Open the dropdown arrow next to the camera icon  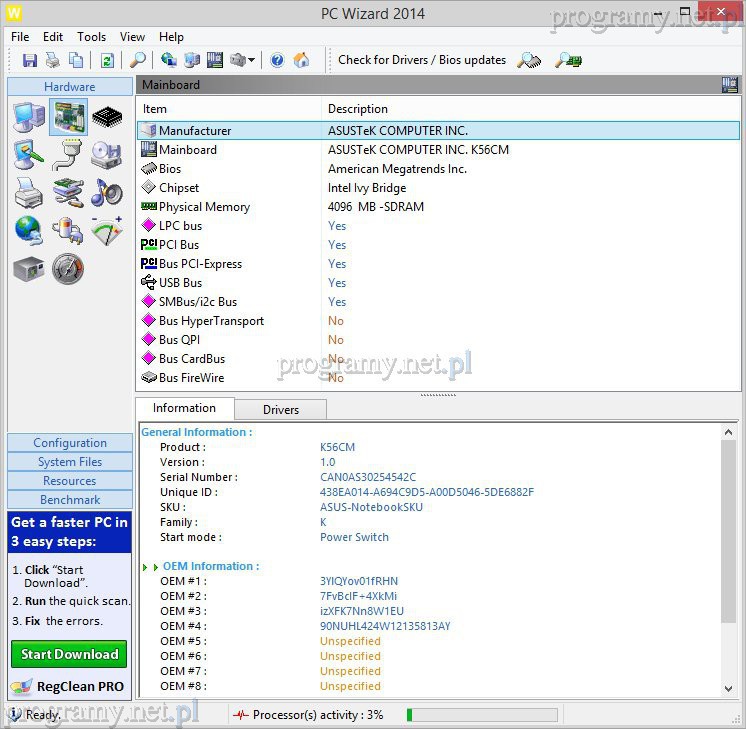[x=251, y=60]
